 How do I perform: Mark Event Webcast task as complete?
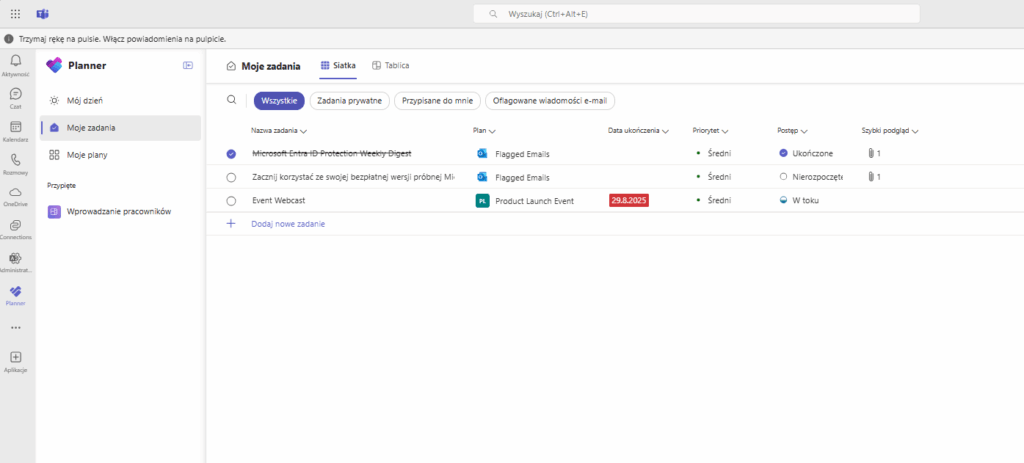click(231, 201)
